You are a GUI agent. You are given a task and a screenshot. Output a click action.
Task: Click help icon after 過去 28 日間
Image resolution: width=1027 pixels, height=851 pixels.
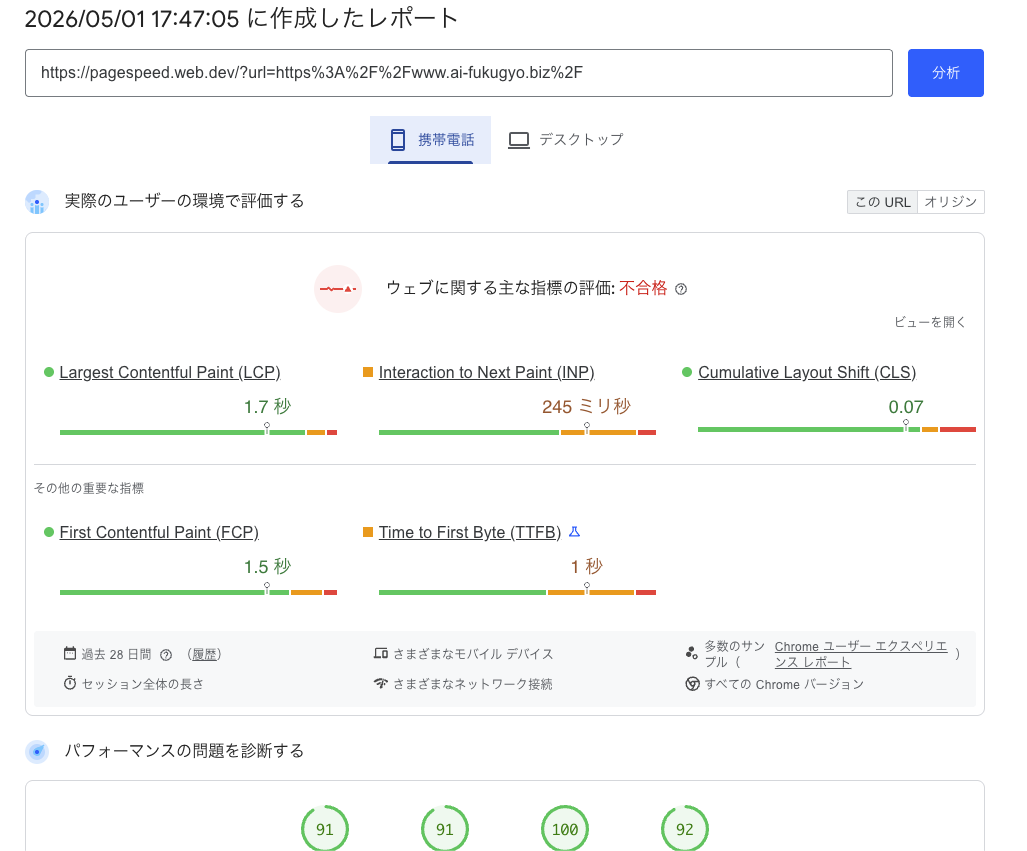(x=166, y=654)
